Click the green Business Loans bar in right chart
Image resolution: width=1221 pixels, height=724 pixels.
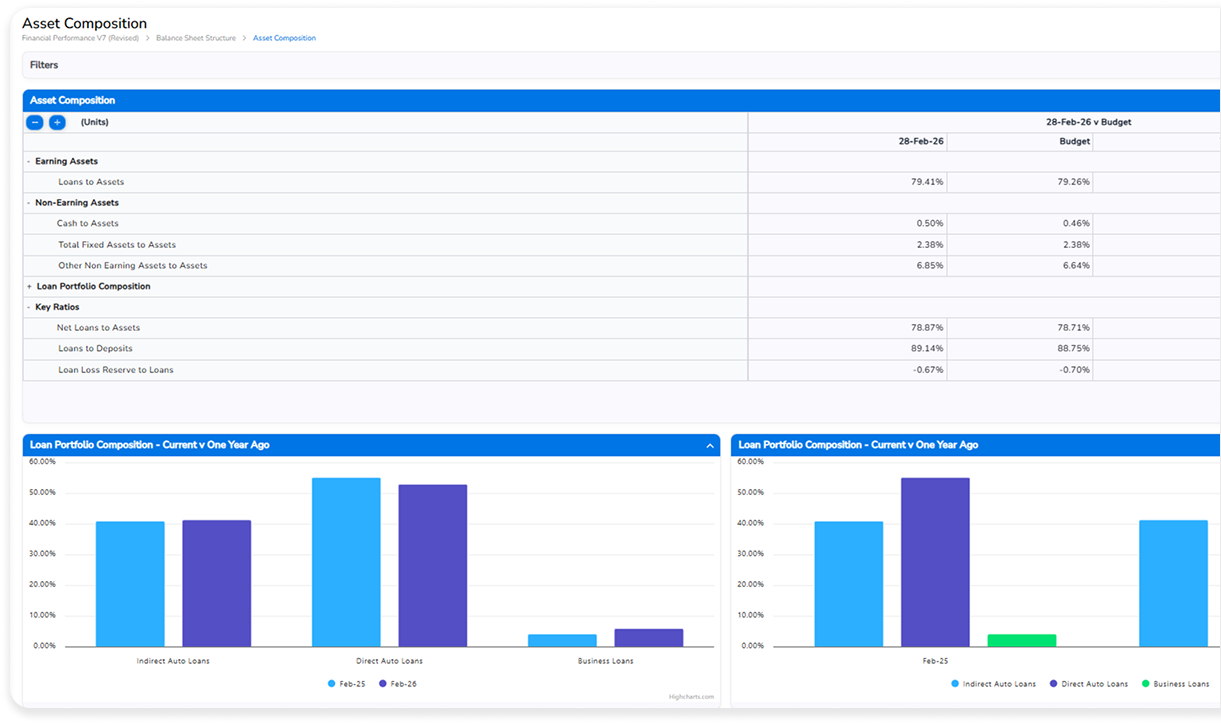(x=1022, y=640)
